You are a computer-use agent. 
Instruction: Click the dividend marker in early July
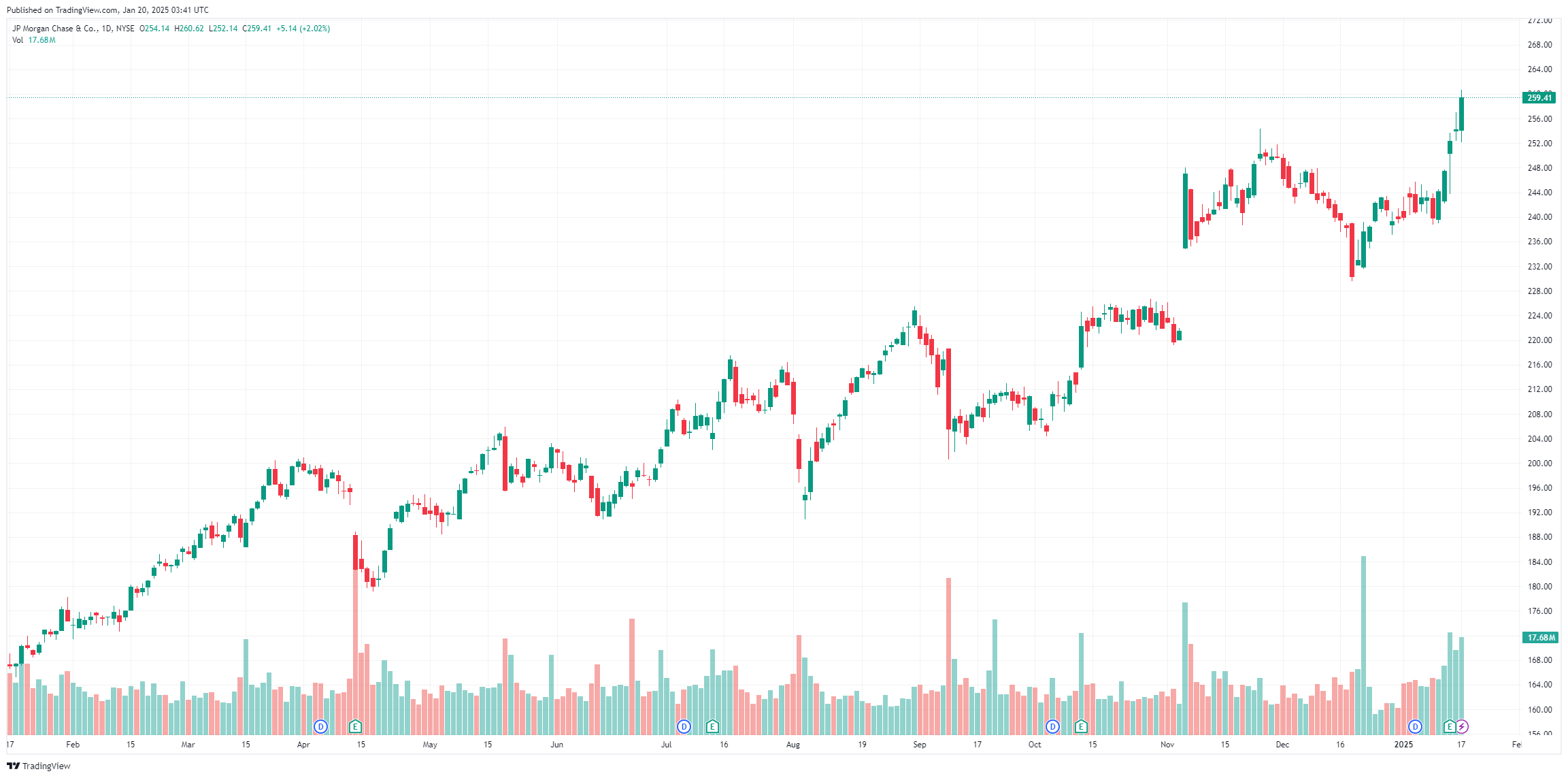[x=684, y=726]
